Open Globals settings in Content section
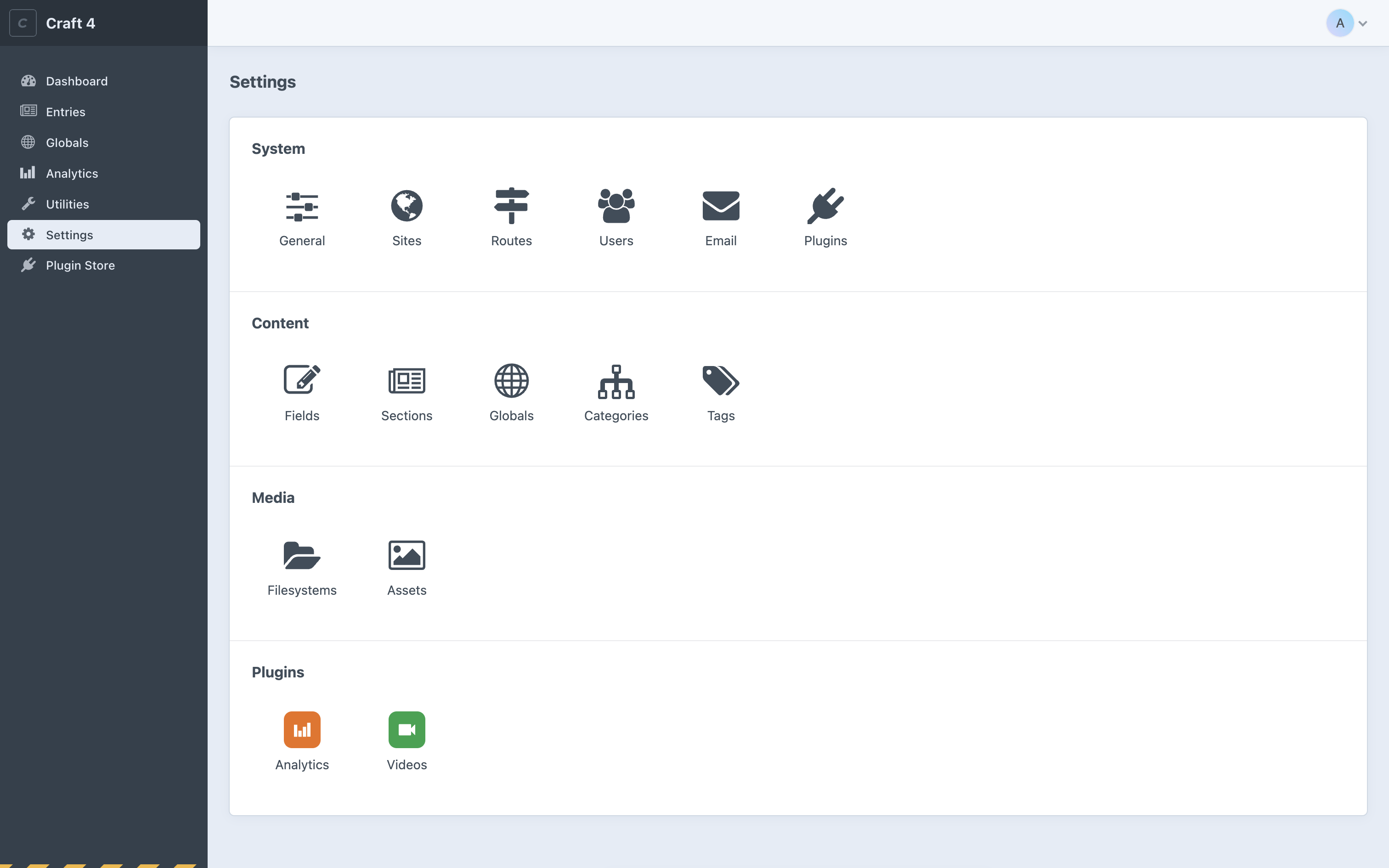 pyautogui.click(x=511, y=380)
